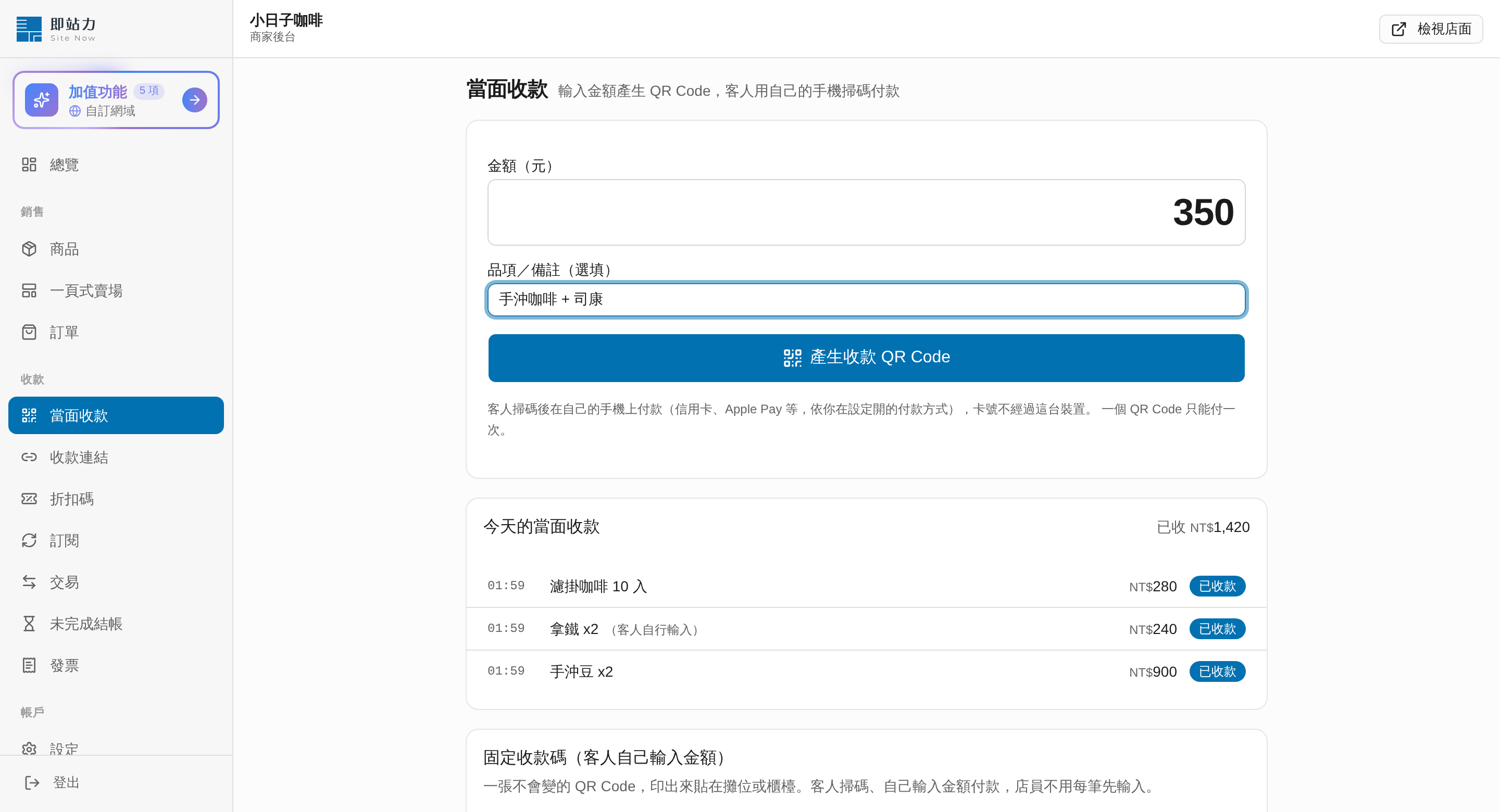
Task: Click the 登出 button
Action: [x=116, y=783]
